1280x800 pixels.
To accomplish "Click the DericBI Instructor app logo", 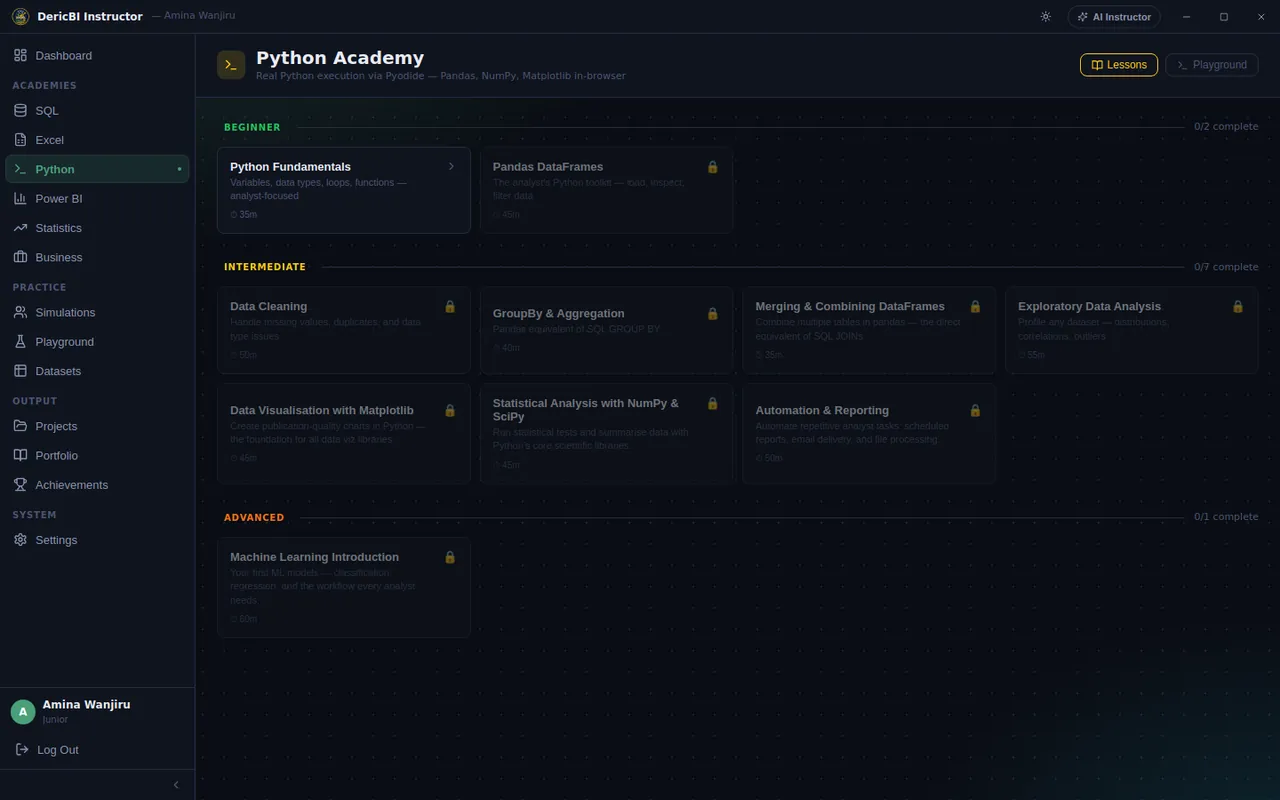I will [x=20, y=17].
